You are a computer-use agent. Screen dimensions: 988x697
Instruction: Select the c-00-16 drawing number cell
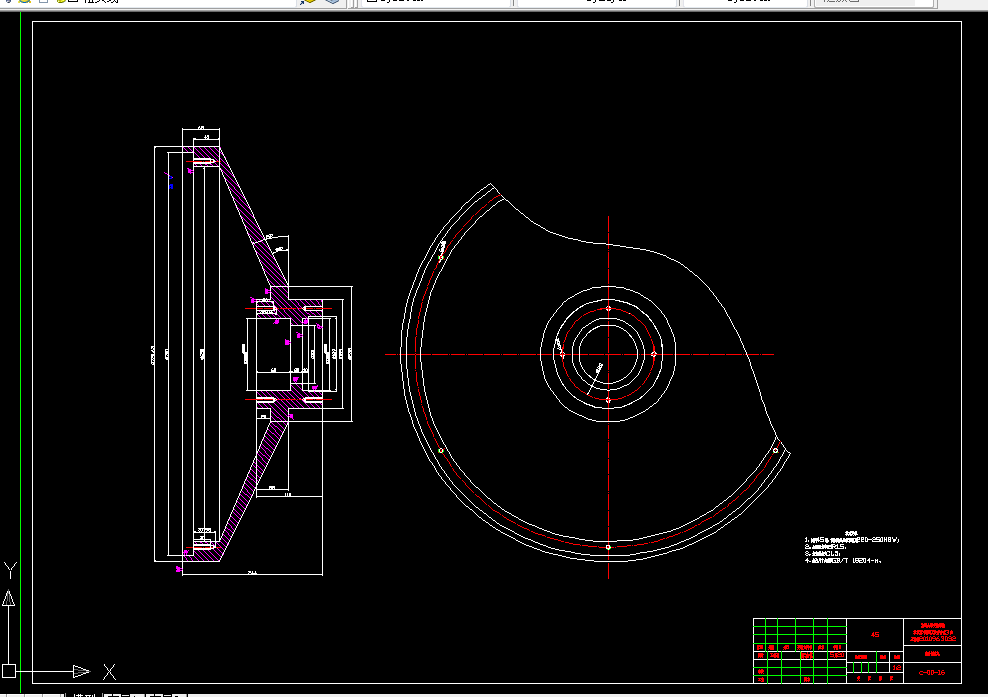click(x=932, y=672)
